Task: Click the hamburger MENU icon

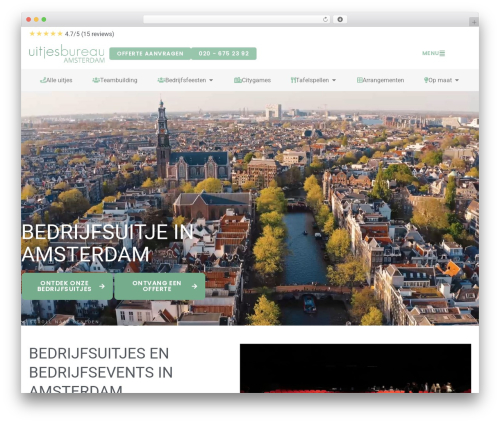Action: click(x=442, y=53)
